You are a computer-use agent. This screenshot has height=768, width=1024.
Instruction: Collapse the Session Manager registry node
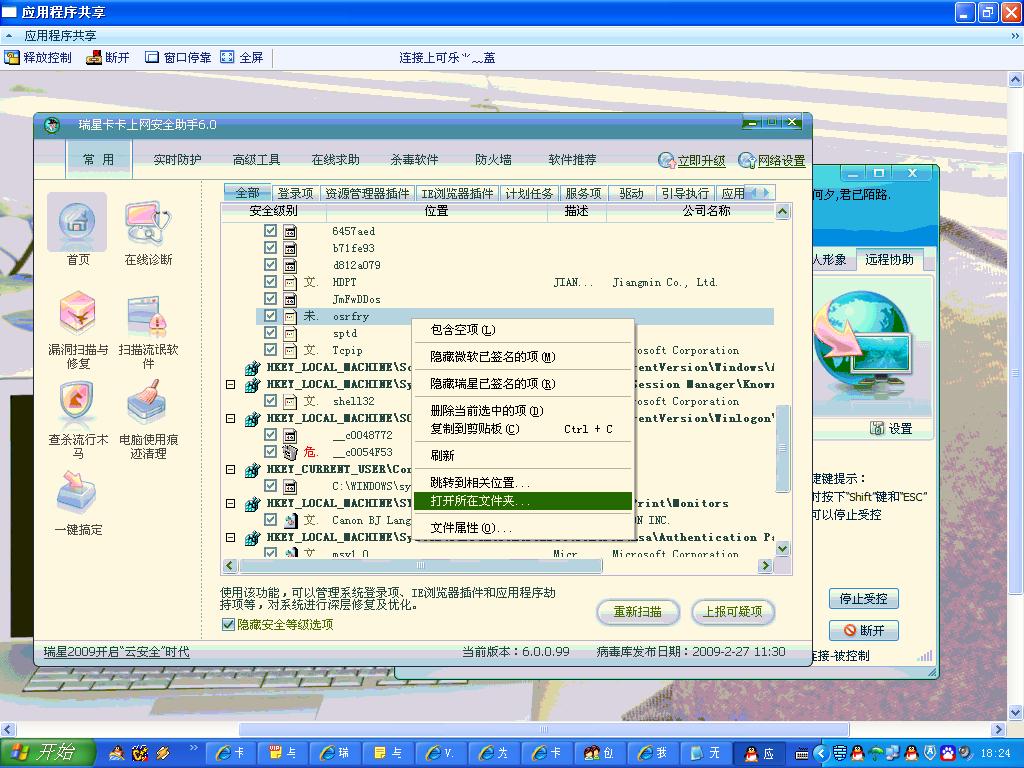point(231,385)
